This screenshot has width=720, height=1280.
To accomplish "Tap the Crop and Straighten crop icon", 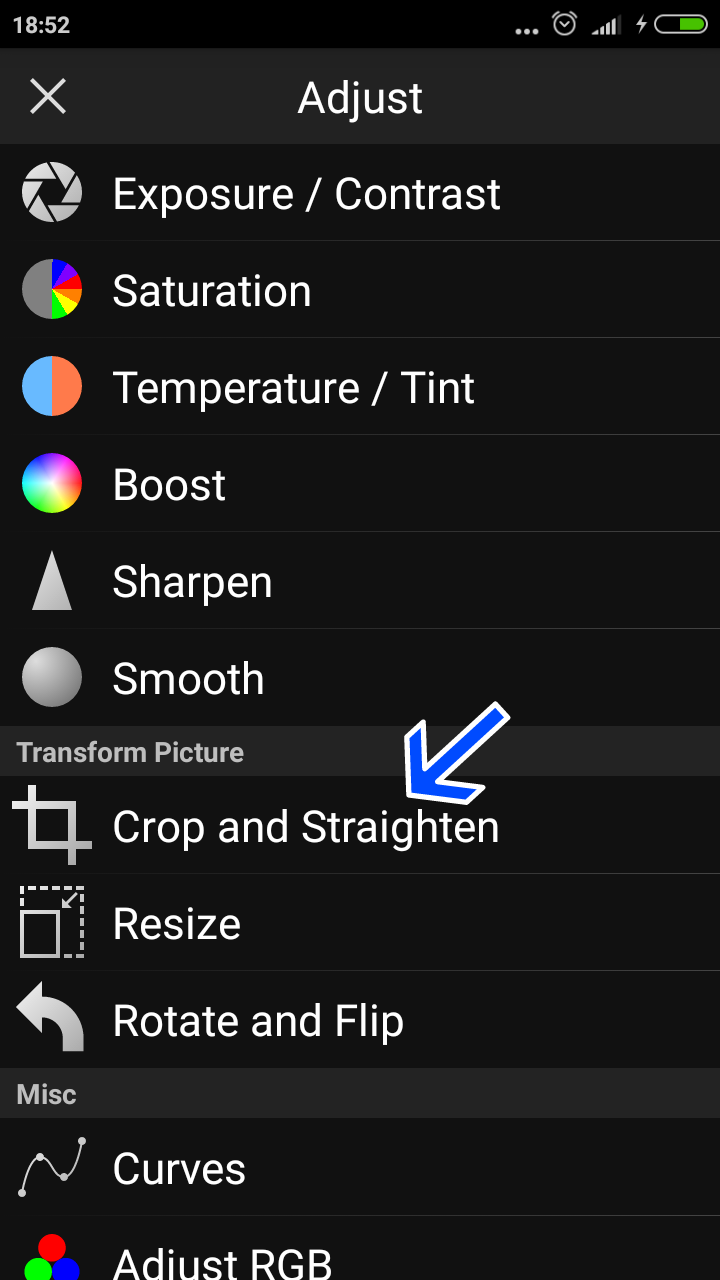I will 51,825.
